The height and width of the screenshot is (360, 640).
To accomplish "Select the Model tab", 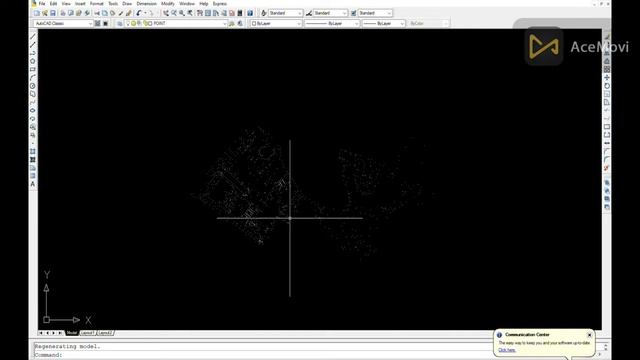I will coord(72,333).
